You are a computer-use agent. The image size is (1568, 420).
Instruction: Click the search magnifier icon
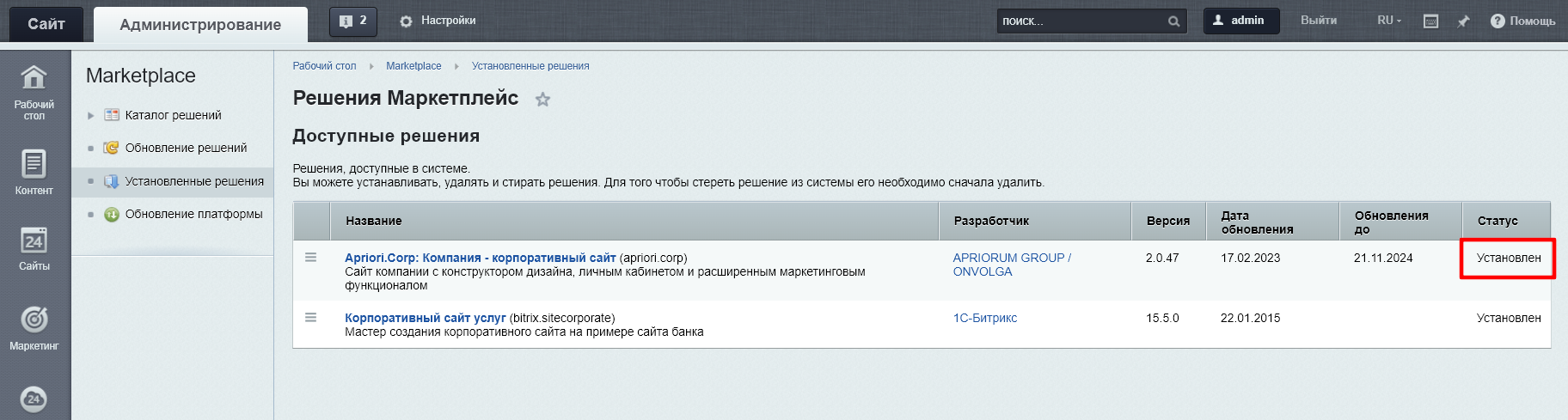(1173, 21)
